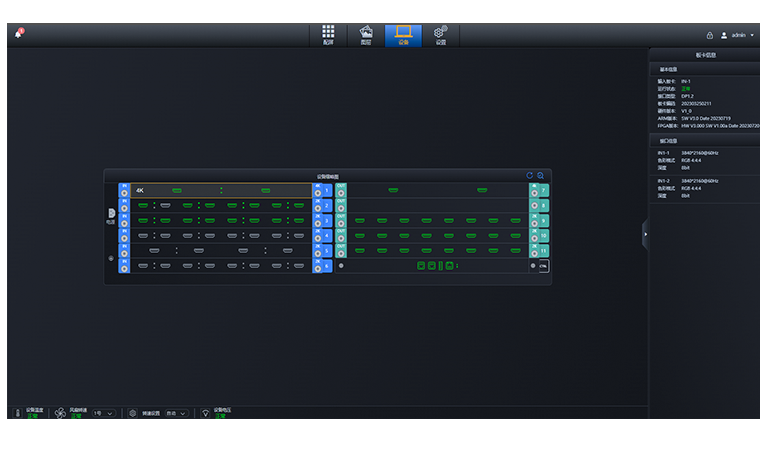Select output slot number 7 label
Image resolution: width=768 pixels, height=450 pixels.
click(543, 190)
